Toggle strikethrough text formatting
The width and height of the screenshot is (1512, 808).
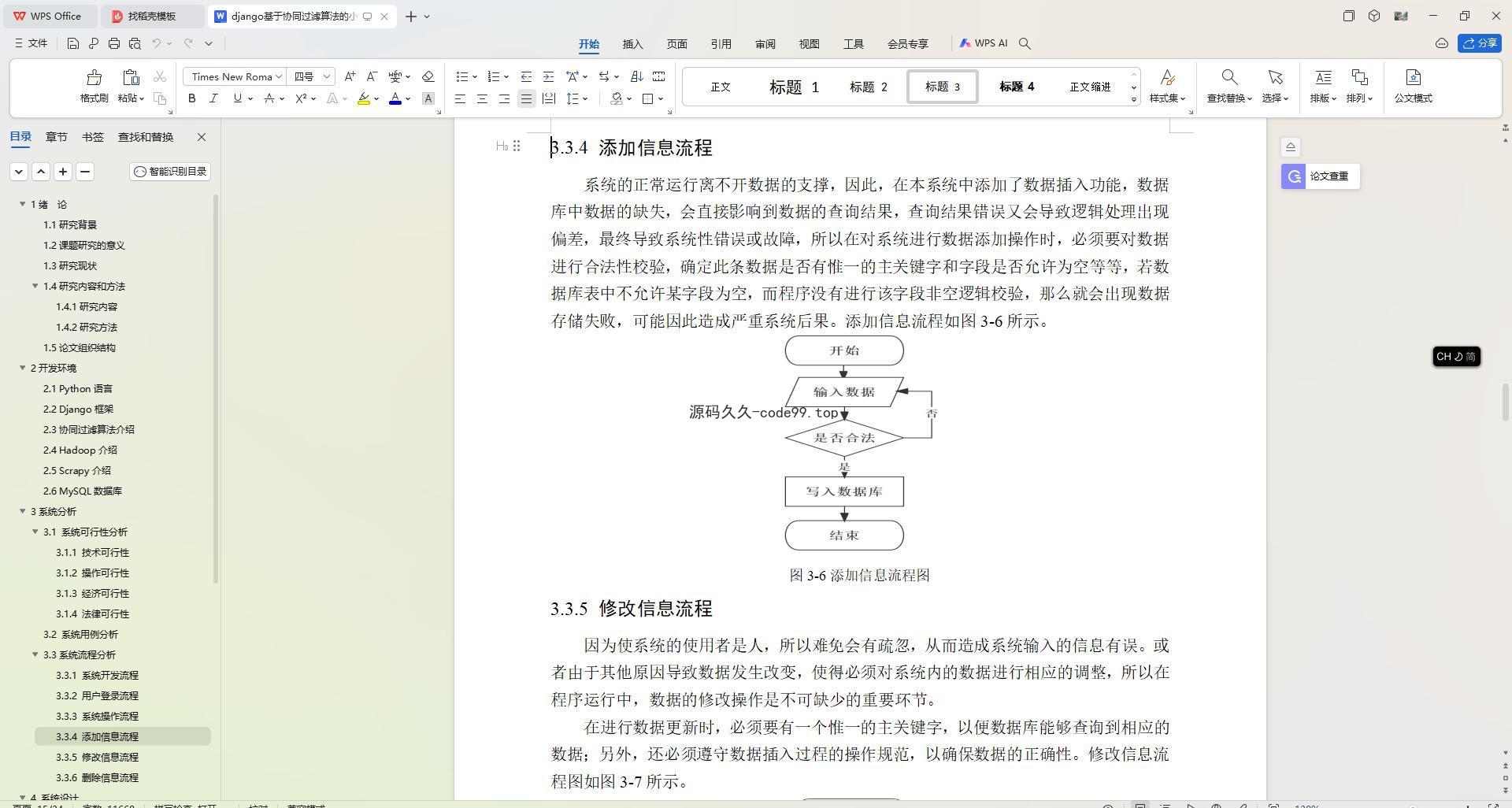(x=269, y=98)
